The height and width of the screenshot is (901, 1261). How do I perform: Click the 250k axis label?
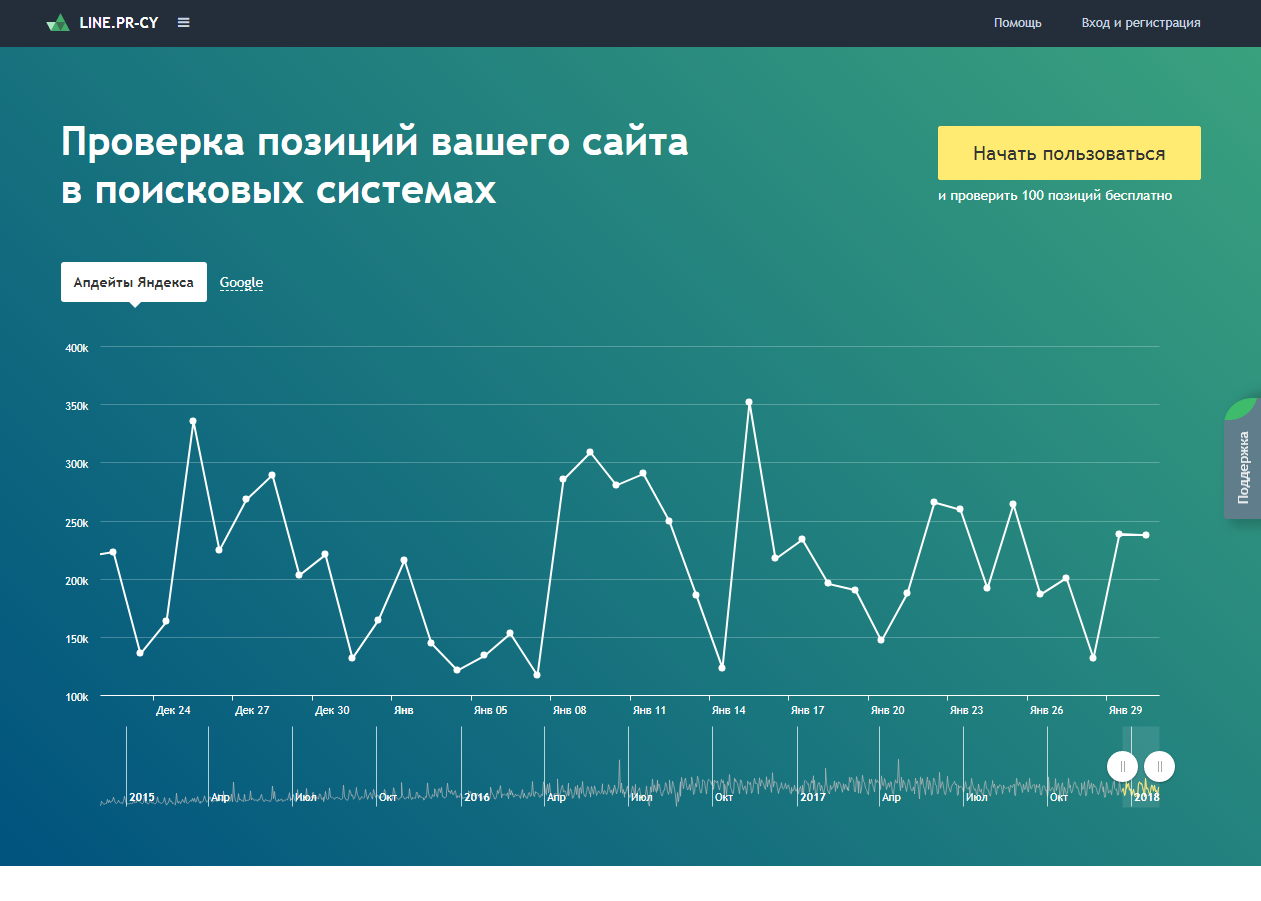coord(77,523)
